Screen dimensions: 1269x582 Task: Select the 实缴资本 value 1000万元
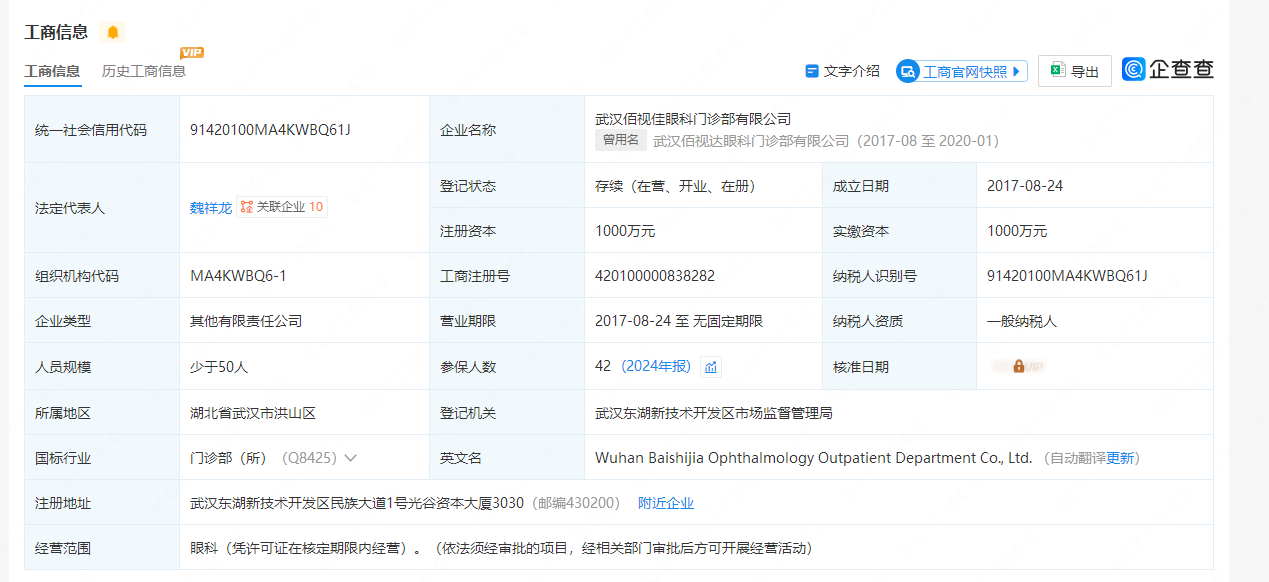coord(1017,231)
